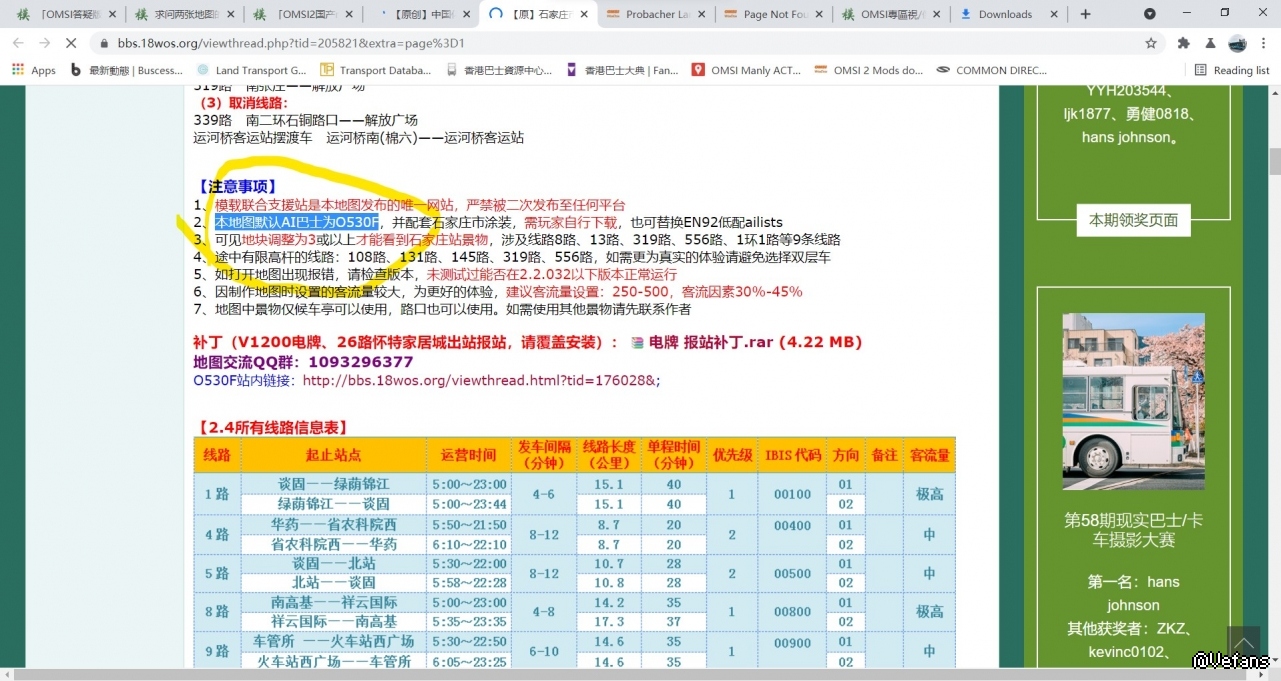Open the Transport Database bookmark
This screenshot has width=1281, height=681.
coord(376,70)
